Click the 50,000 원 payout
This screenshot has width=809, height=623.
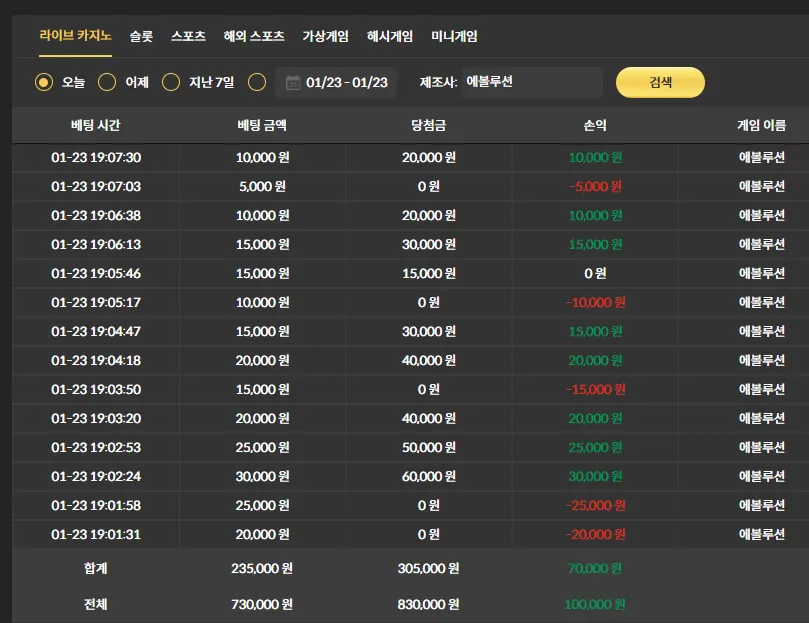[x=429, y=447]
